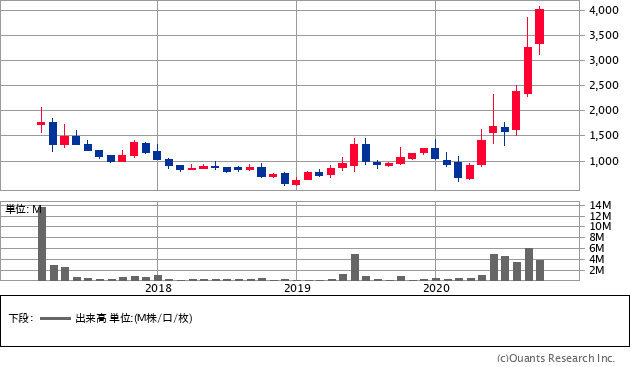Click the 下段: legend label
The width and height of the screenshot is (630, 367).
21,318
